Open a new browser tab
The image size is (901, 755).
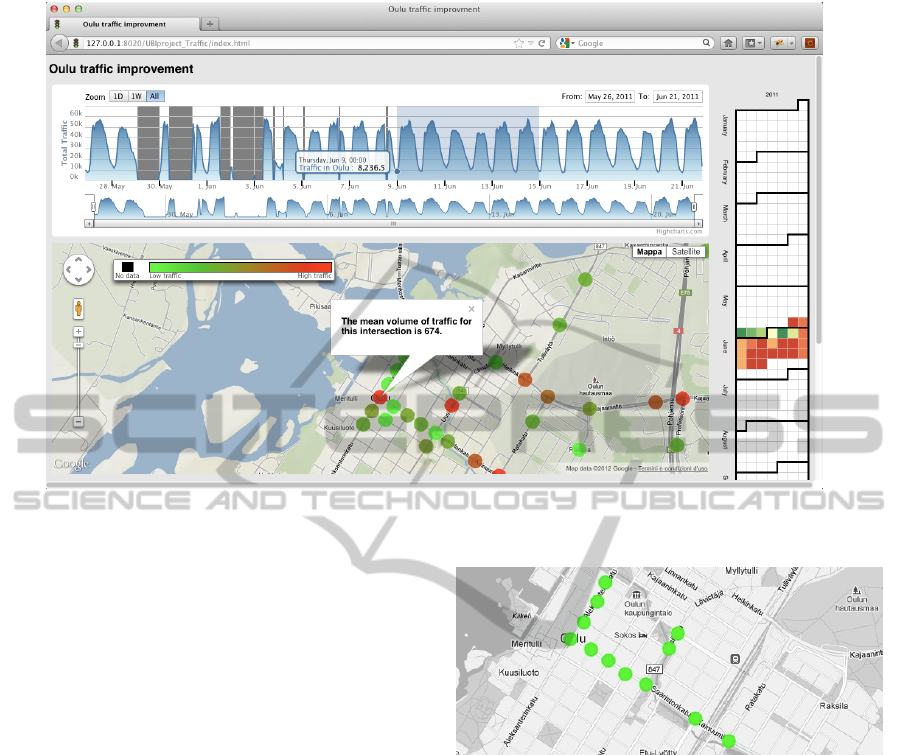(211, 22)
